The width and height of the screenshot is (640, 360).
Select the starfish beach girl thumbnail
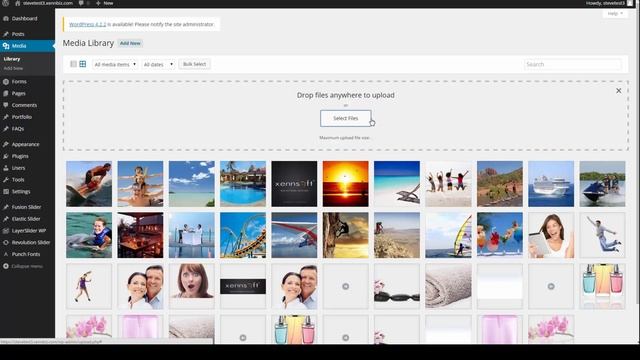point(140,184)
